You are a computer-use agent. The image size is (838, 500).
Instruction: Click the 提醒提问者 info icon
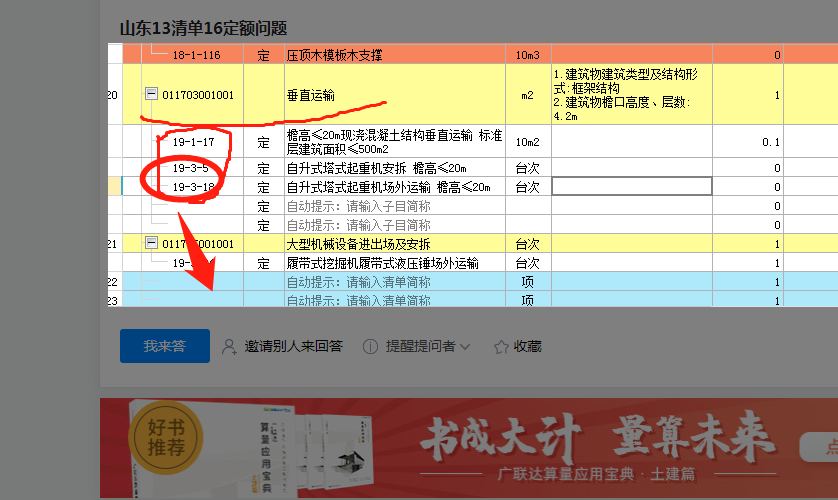coord(370,347)
